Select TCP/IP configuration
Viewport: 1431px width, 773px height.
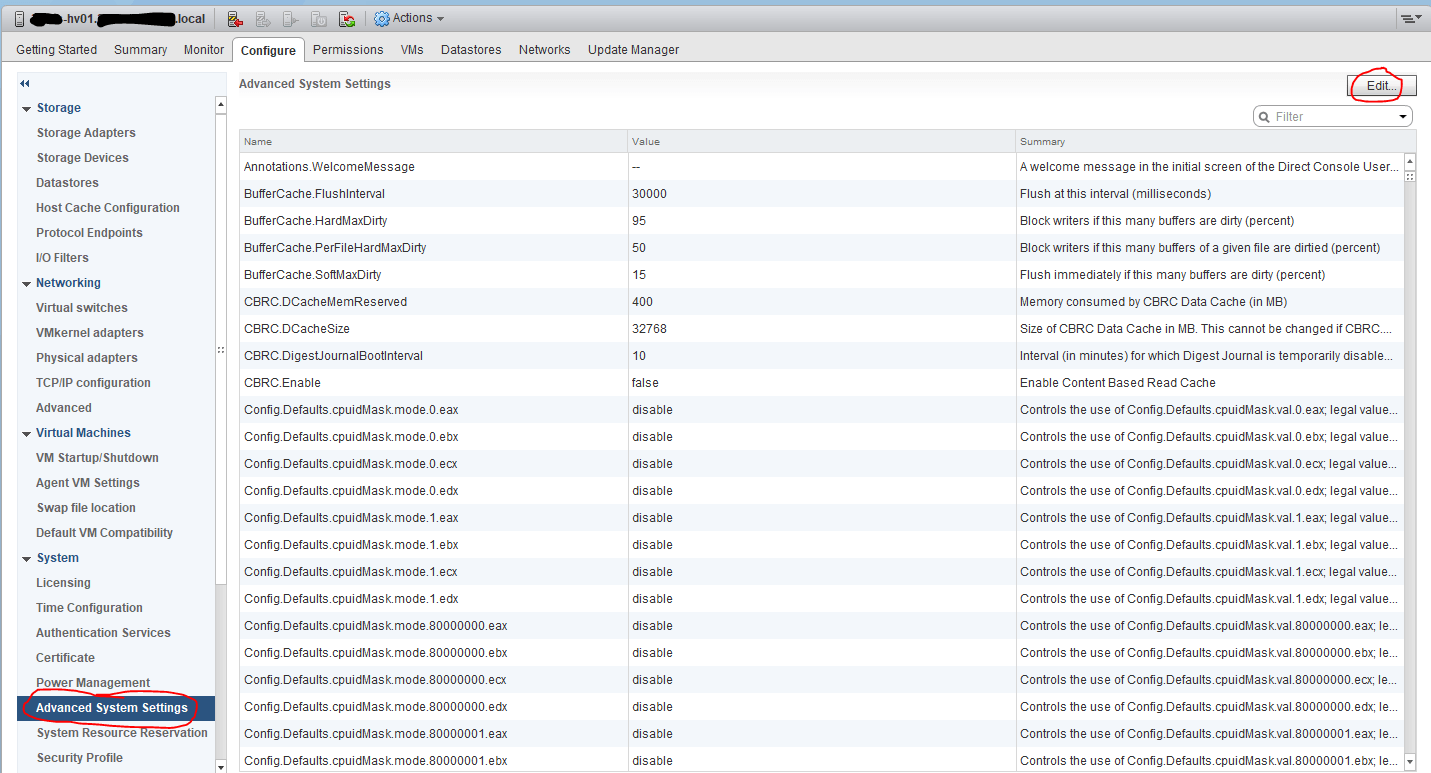coord(93,383)
